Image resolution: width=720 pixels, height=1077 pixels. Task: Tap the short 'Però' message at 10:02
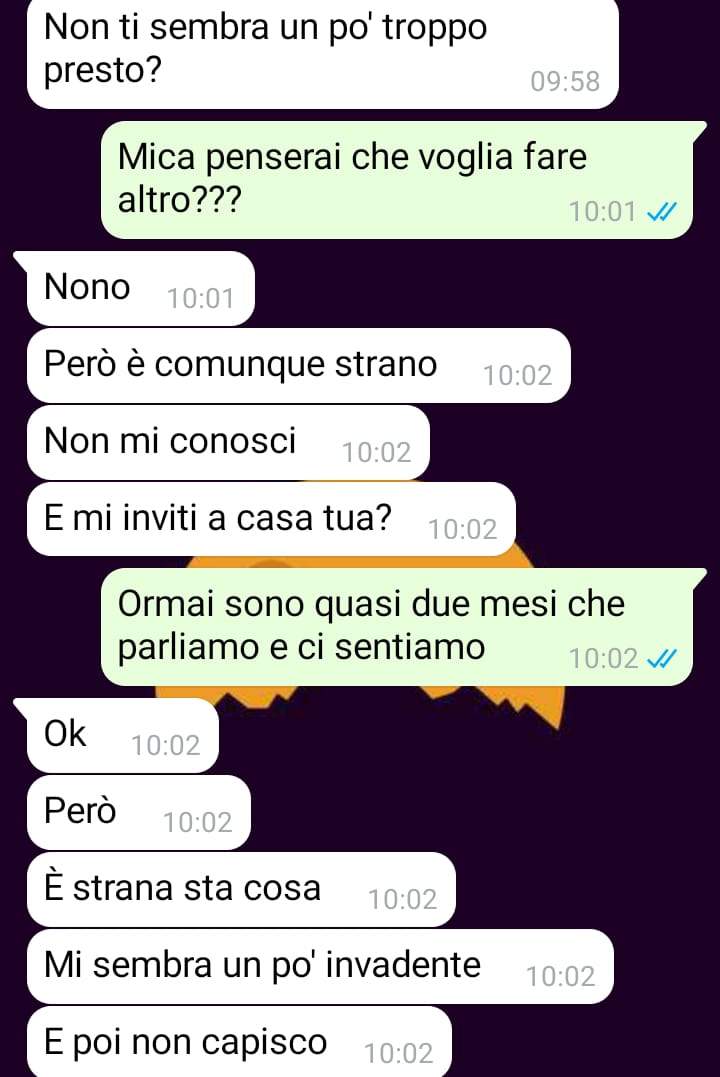pyautogui.click(x=139, y=813)
